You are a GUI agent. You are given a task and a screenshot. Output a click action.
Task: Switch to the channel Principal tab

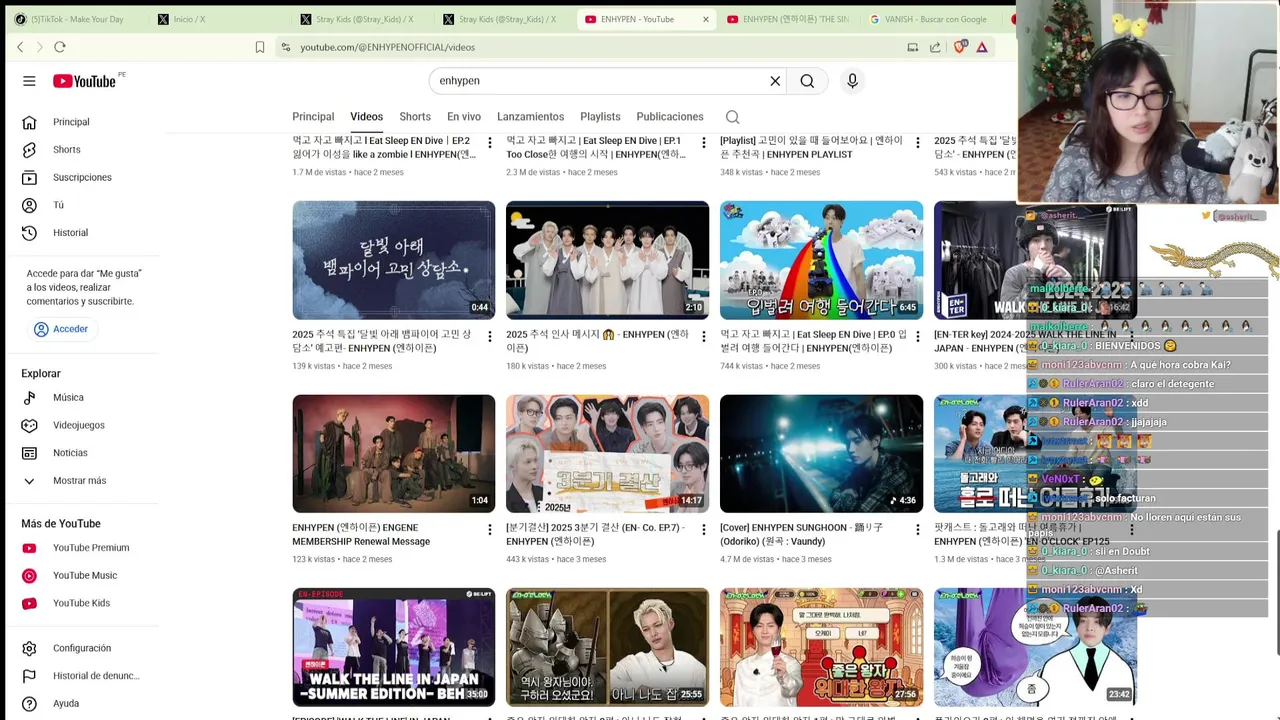[313, 117]
